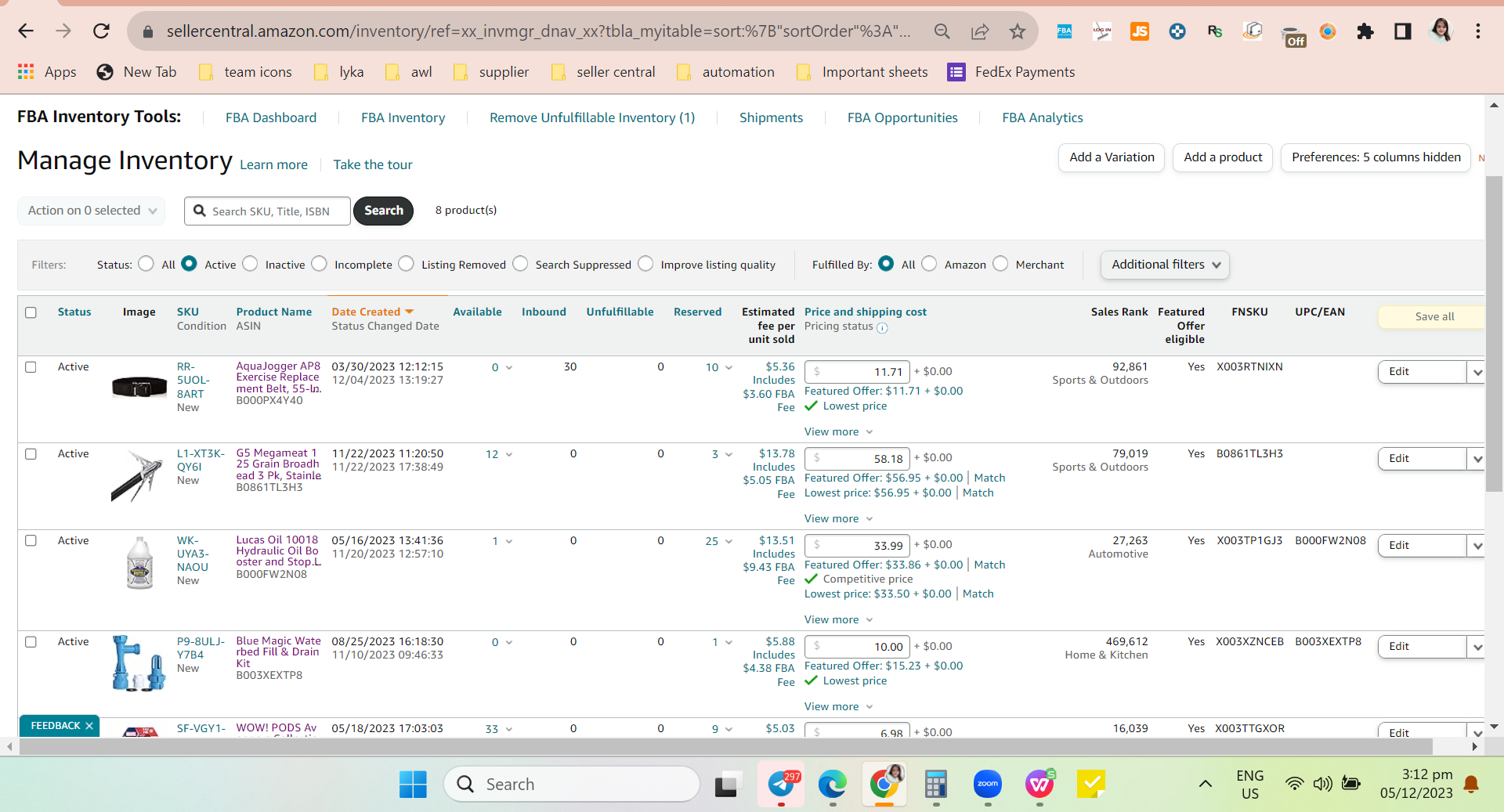
Task: Open the Action on 0 selected dropdown
Action: [x=92, y=211]
